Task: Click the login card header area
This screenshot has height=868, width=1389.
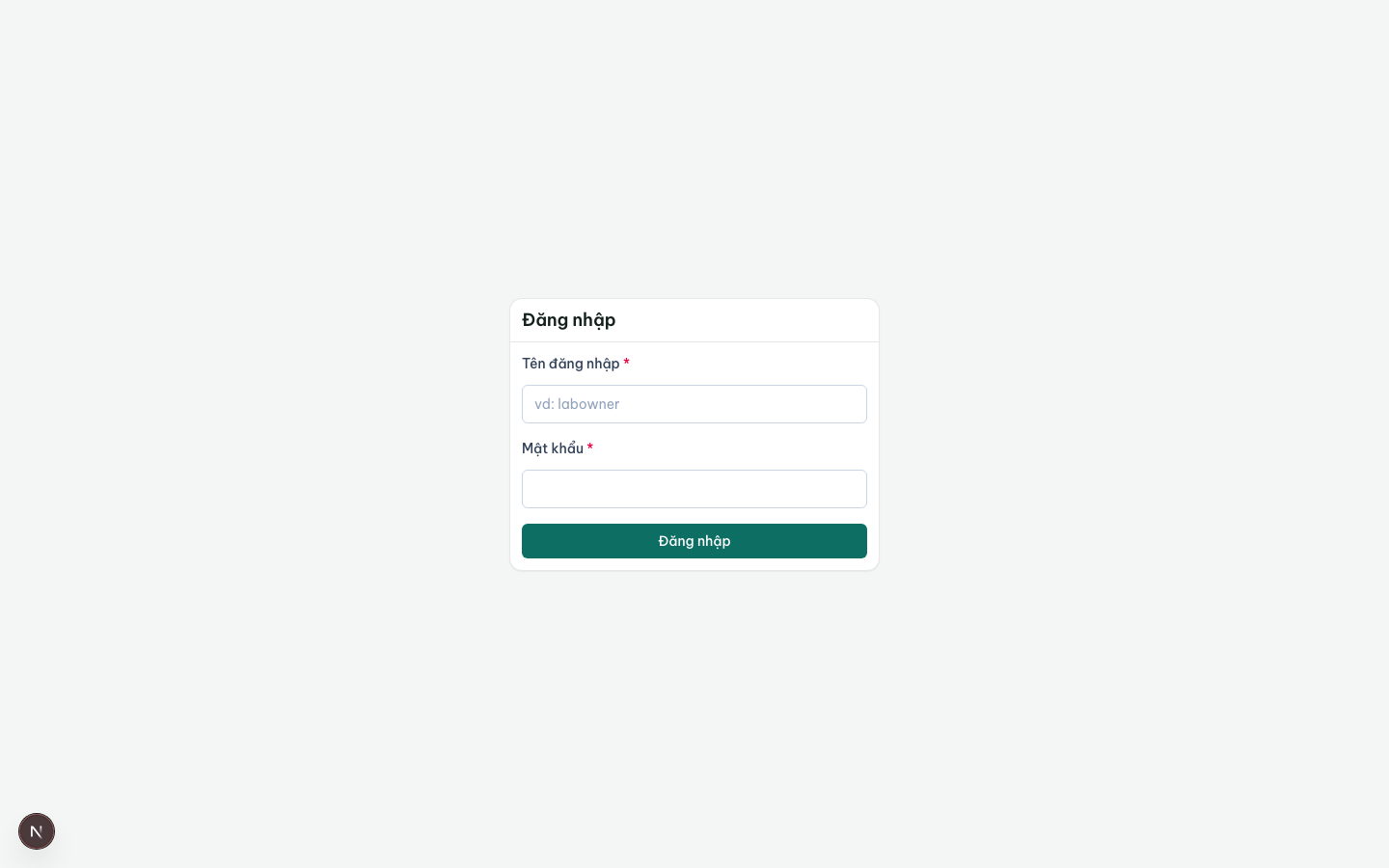Action: [x=694, y=320]
